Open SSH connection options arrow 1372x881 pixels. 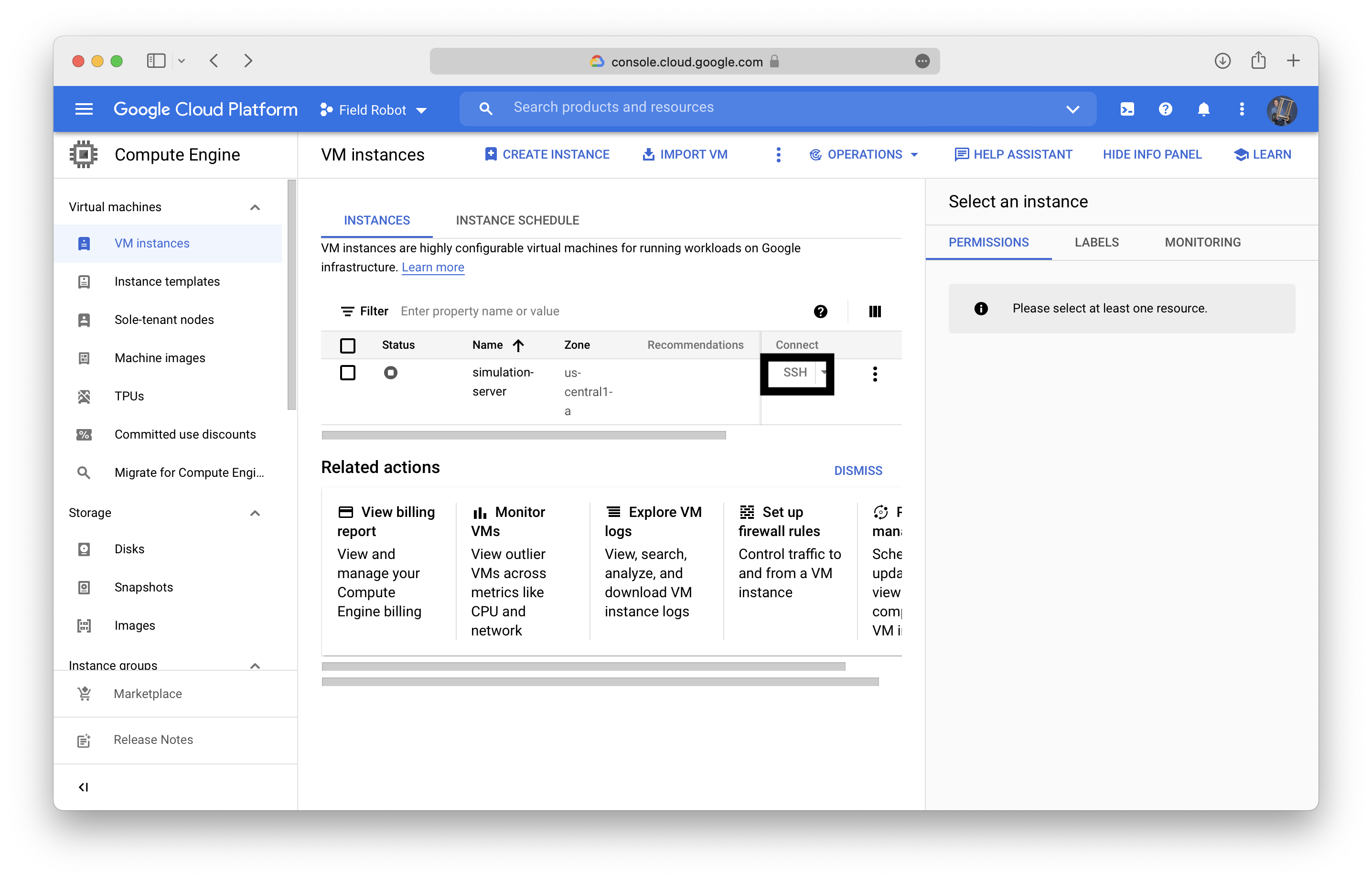[x=823, y=373]
